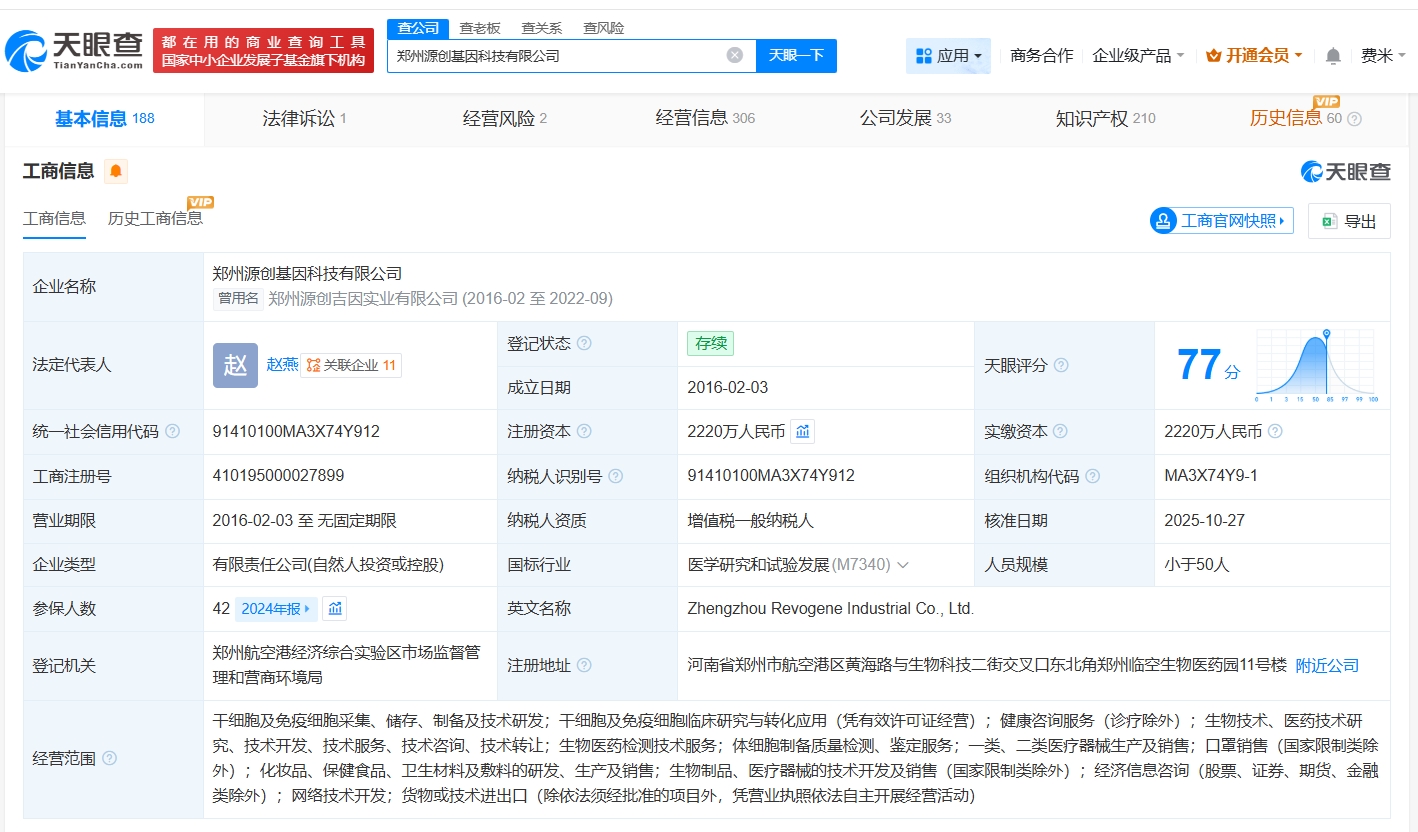1418x832 pixels.
Task: Clear the search box with X icon
Action: click(735, 55)
